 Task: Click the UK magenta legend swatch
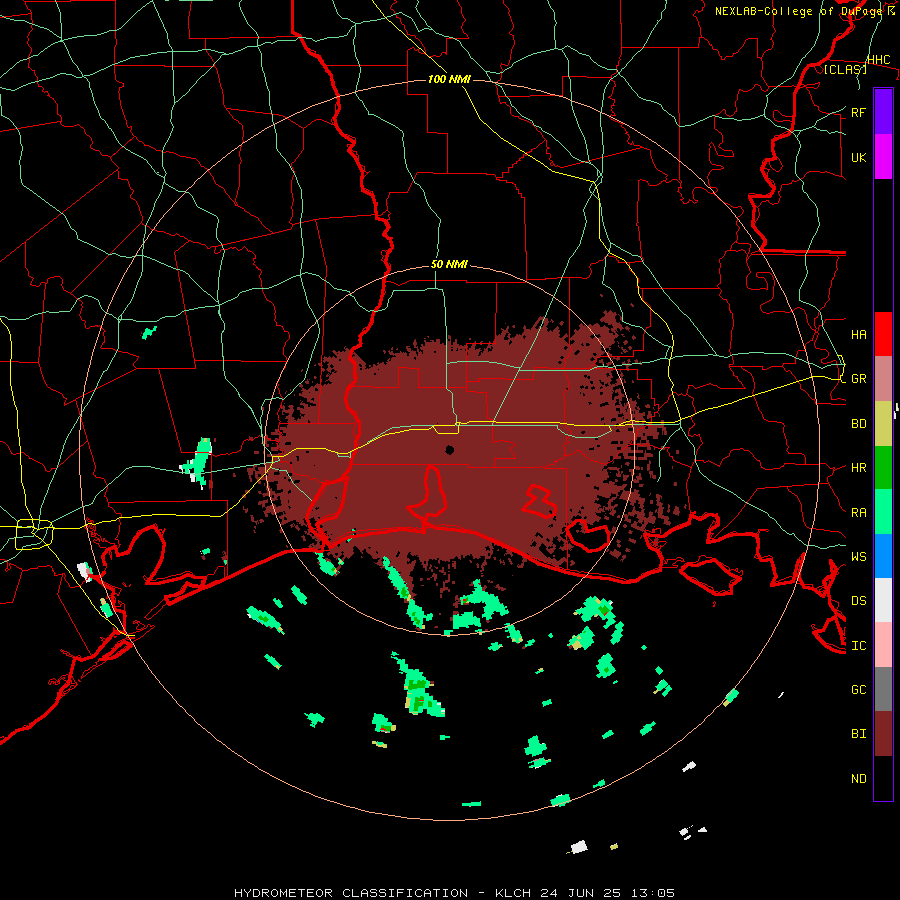(x=883, y=157)
